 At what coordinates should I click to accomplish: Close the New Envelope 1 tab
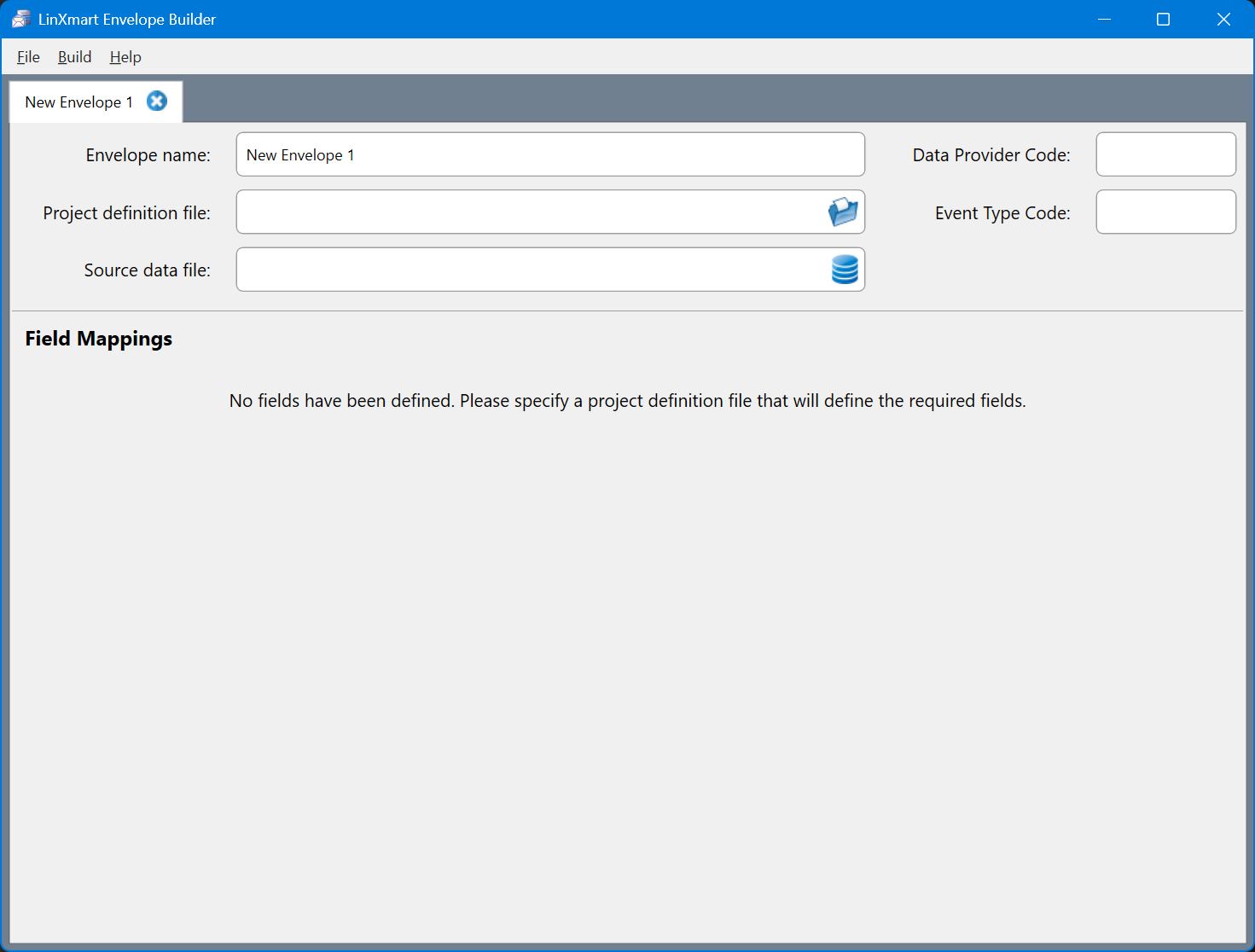[157, 102]
